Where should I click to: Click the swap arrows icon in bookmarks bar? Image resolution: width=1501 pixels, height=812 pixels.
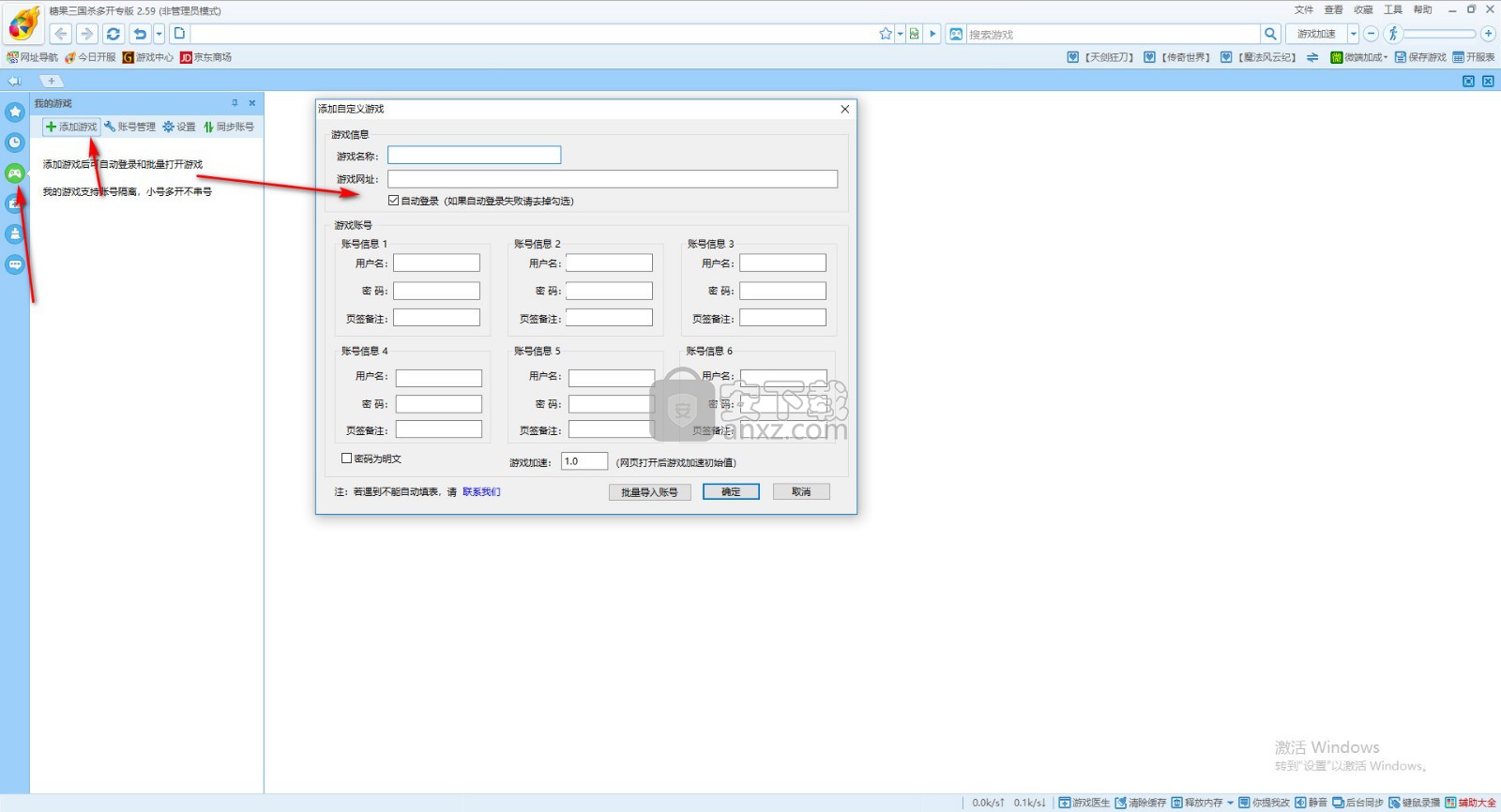tap(1312, 57)
